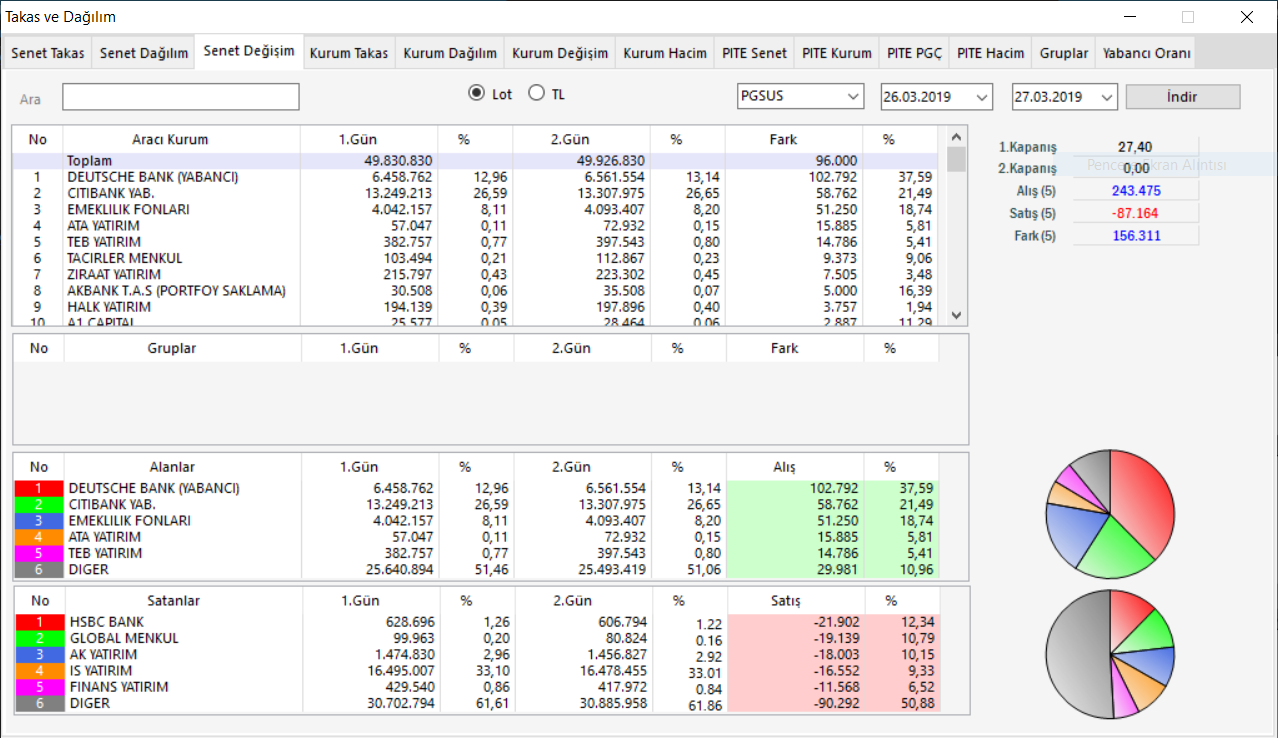Screen dimensions: 1278x738
Task: Select AKBANK T.A.S (PORTFOY SAKLAMA) row
Action: coord(475,290)
